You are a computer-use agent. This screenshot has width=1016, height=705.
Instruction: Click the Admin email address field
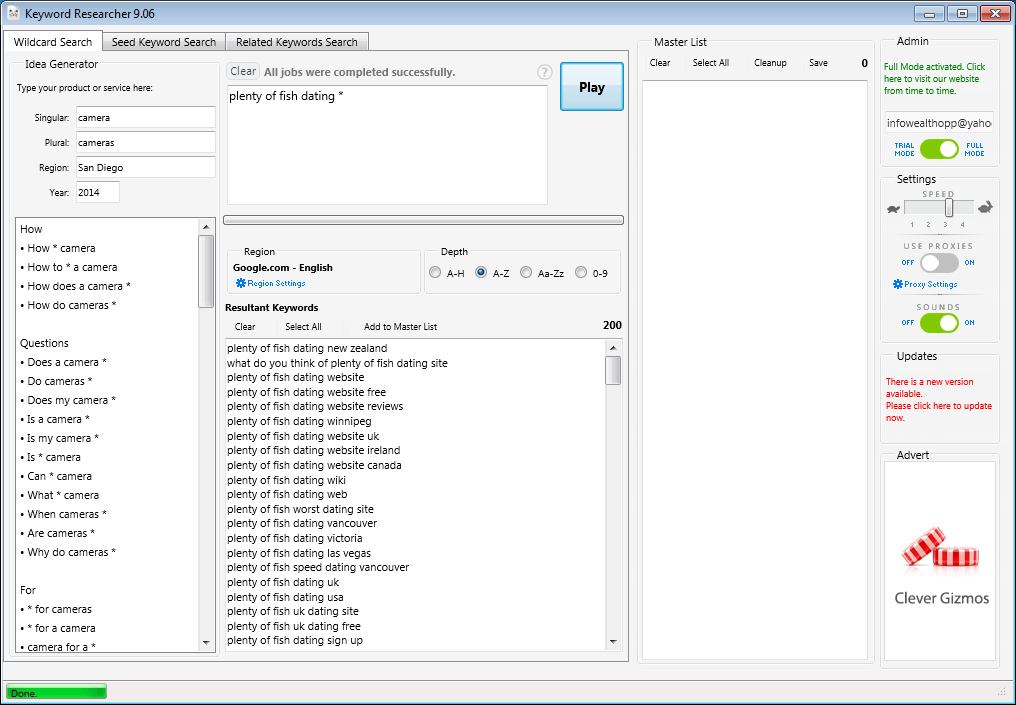pyautogui.click(x=939, y=122)
